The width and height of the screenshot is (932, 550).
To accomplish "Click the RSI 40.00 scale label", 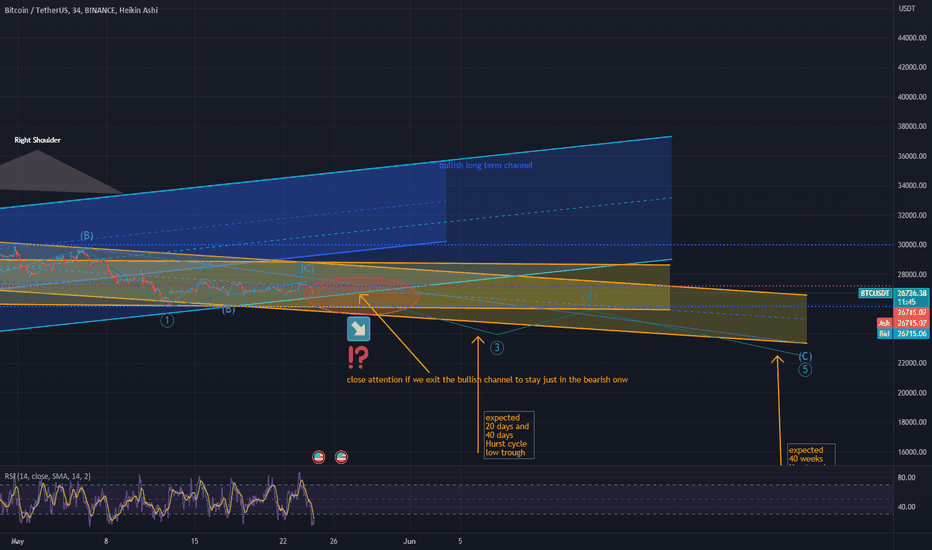I will click(906, 507).
